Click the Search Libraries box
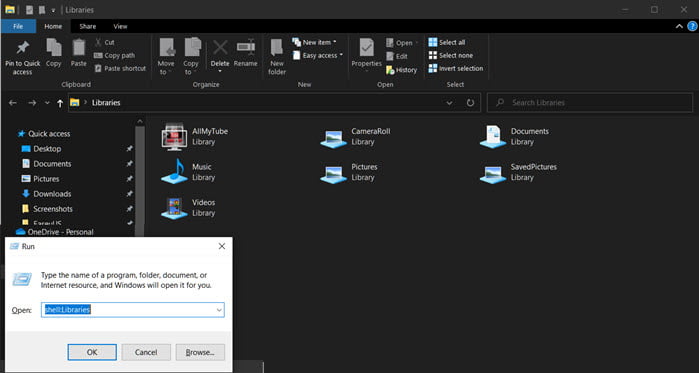699x373 pixels. pos(590,102)
